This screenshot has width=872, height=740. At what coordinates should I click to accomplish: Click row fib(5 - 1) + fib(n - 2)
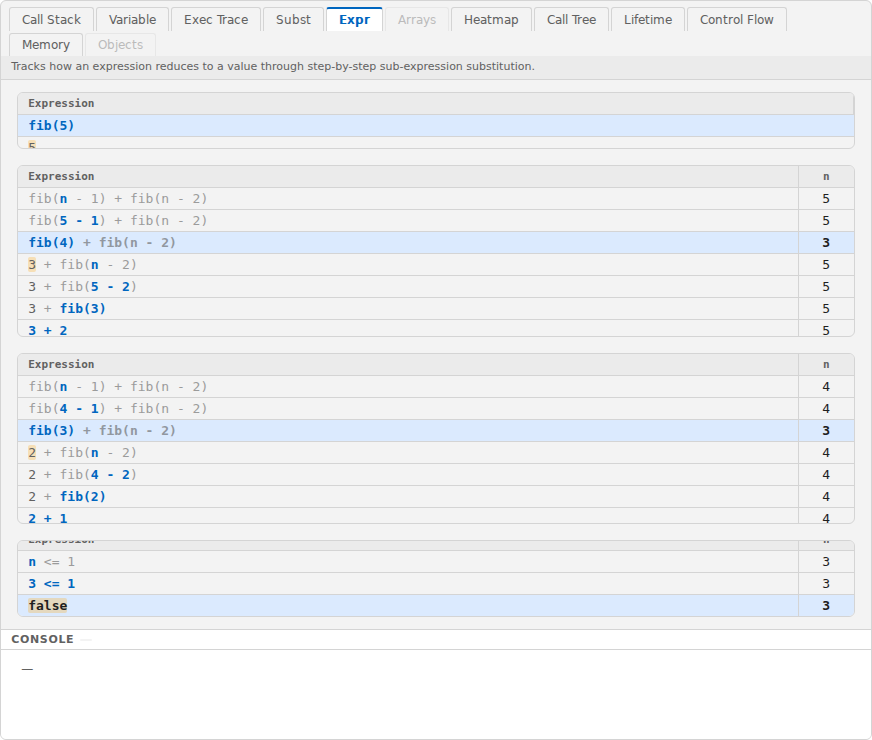[x=435, y=221]
